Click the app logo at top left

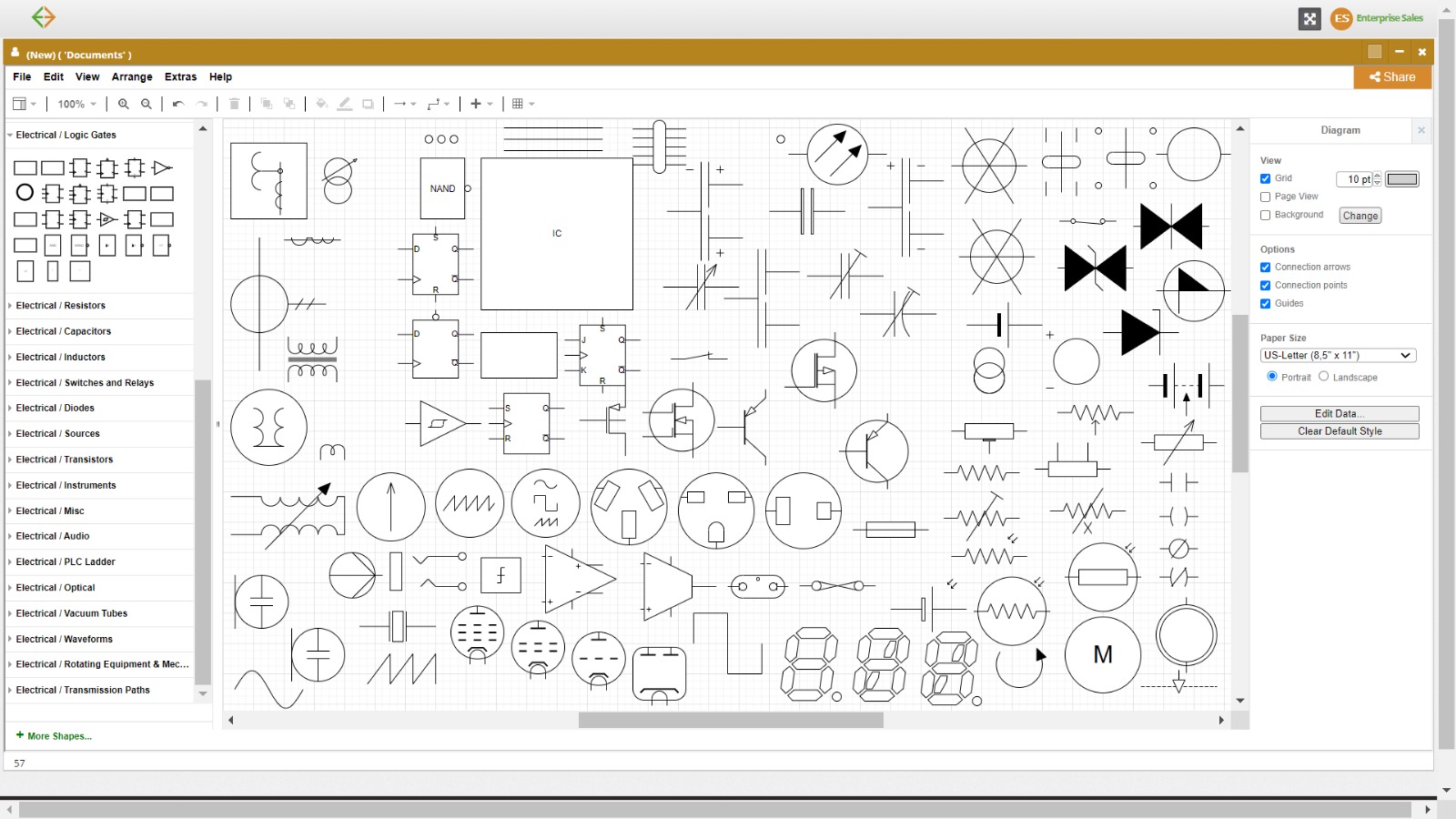(43, 17)
